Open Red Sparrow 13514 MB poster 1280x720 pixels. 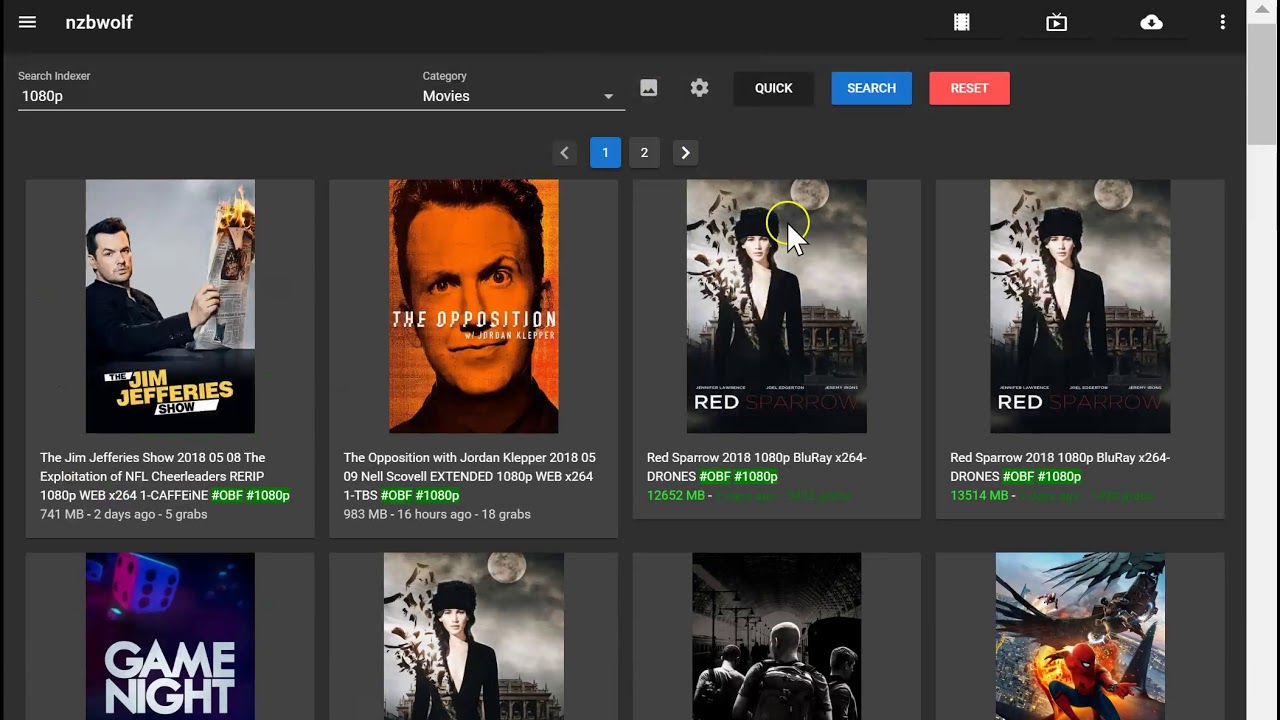(1080, 306)
